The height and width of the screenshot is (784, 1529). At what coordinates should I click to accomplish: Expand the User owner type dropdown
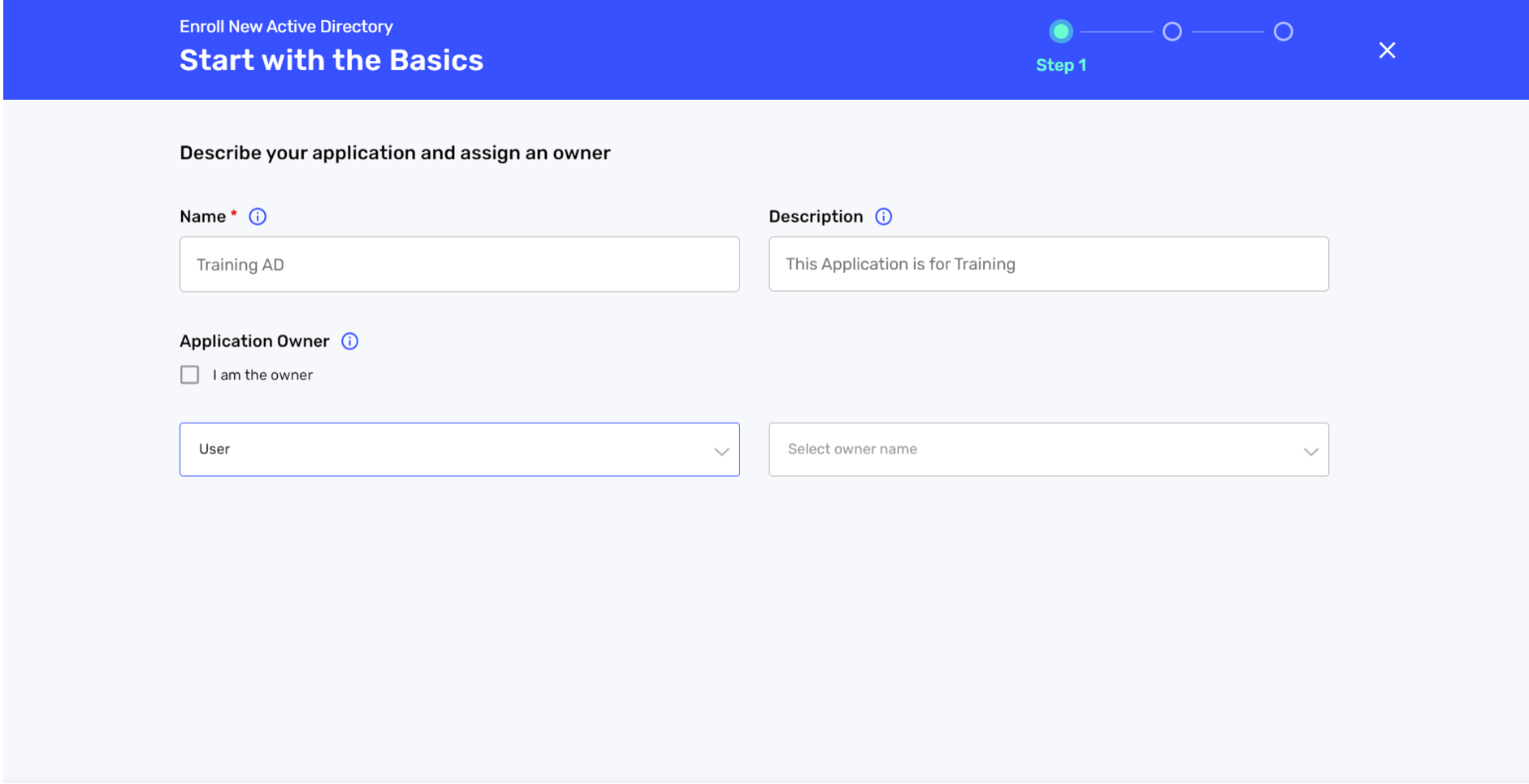coord(459,449)
